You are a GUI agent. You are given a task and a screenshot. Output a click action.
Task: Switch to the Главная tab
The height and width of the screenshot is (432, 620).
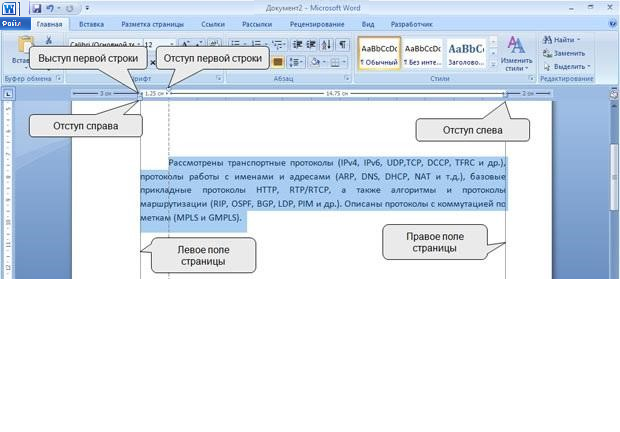click(49, 24)
